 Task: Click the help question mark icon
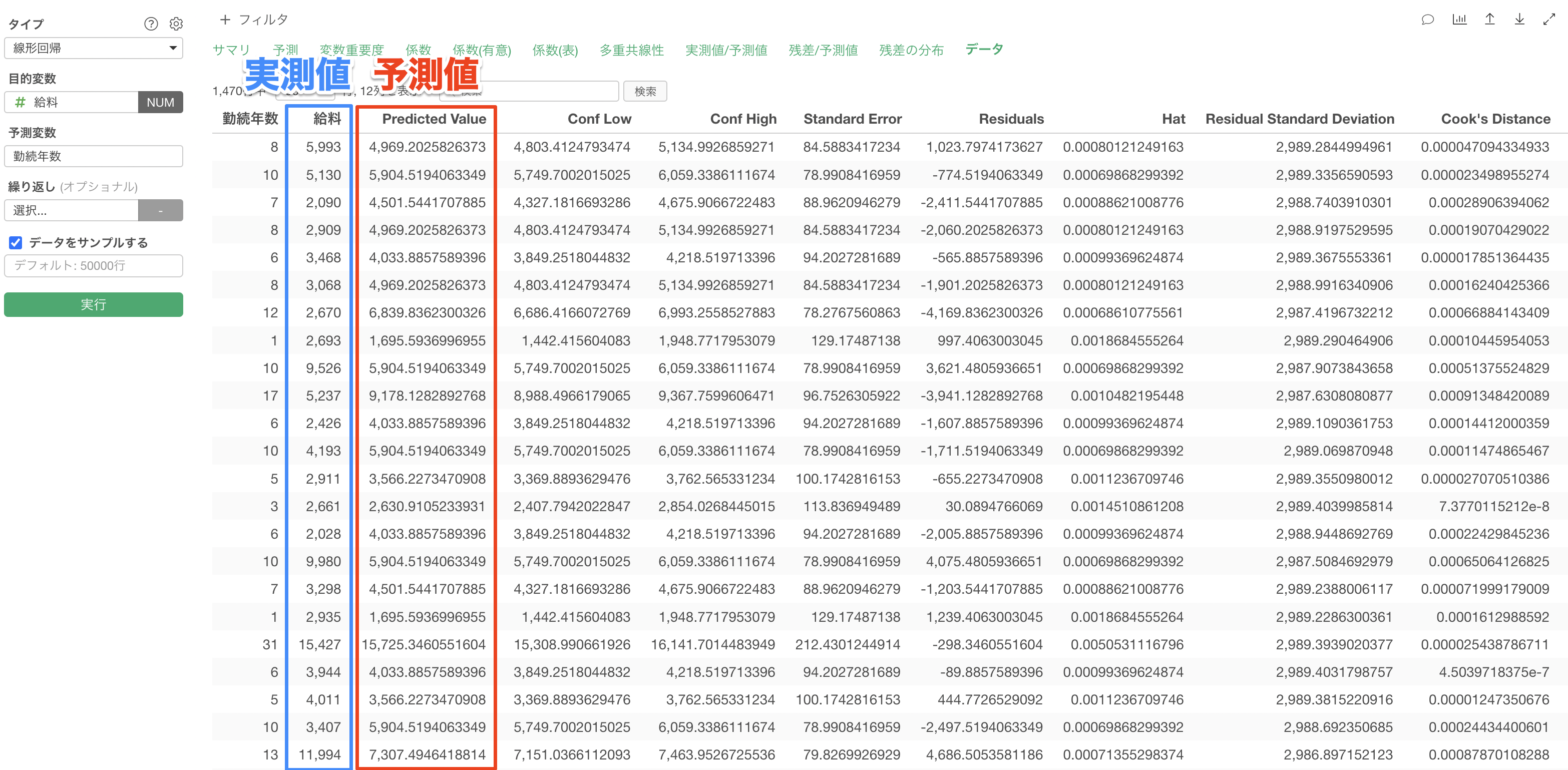click(150, 24)
